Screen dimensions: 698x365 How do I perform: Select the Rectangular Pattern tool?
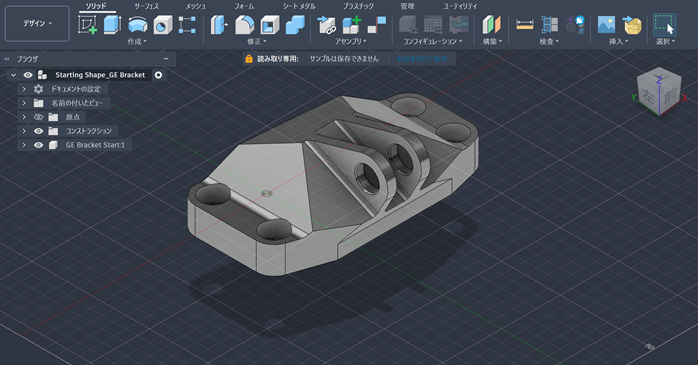point(187,25)
